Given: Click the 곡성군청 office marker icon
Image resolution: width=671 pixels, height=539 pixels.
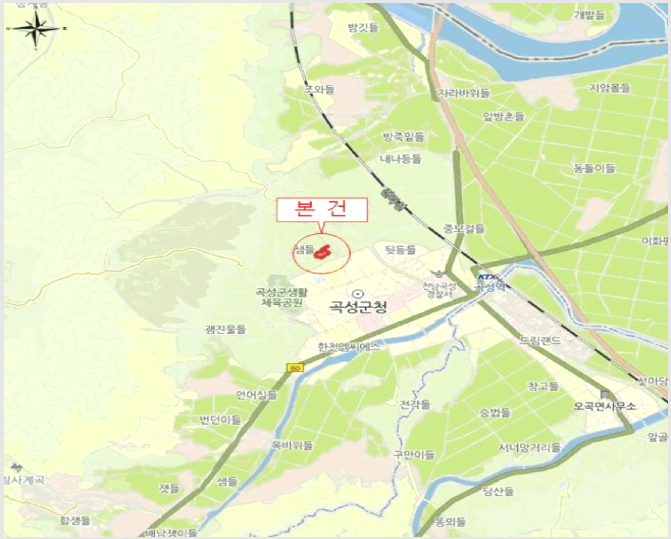Looking at the screenshot, I should tap(358, 294).
